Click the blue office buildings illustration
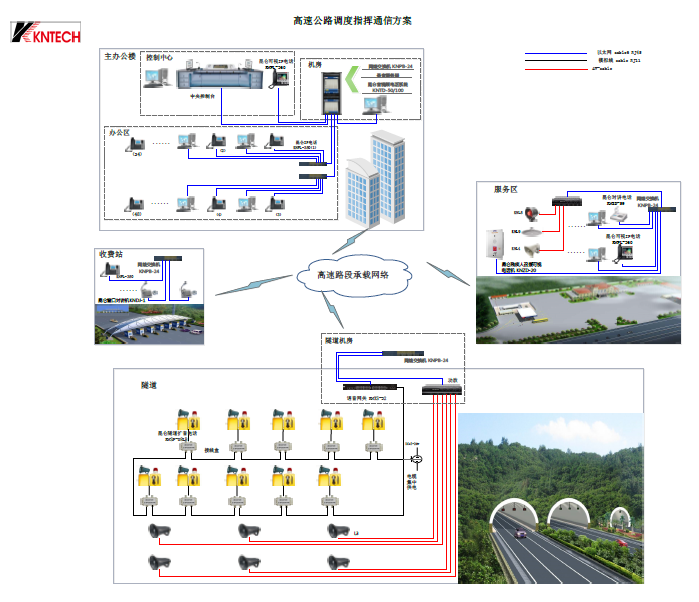Screen dimensions: 699x602 (377, 182)
